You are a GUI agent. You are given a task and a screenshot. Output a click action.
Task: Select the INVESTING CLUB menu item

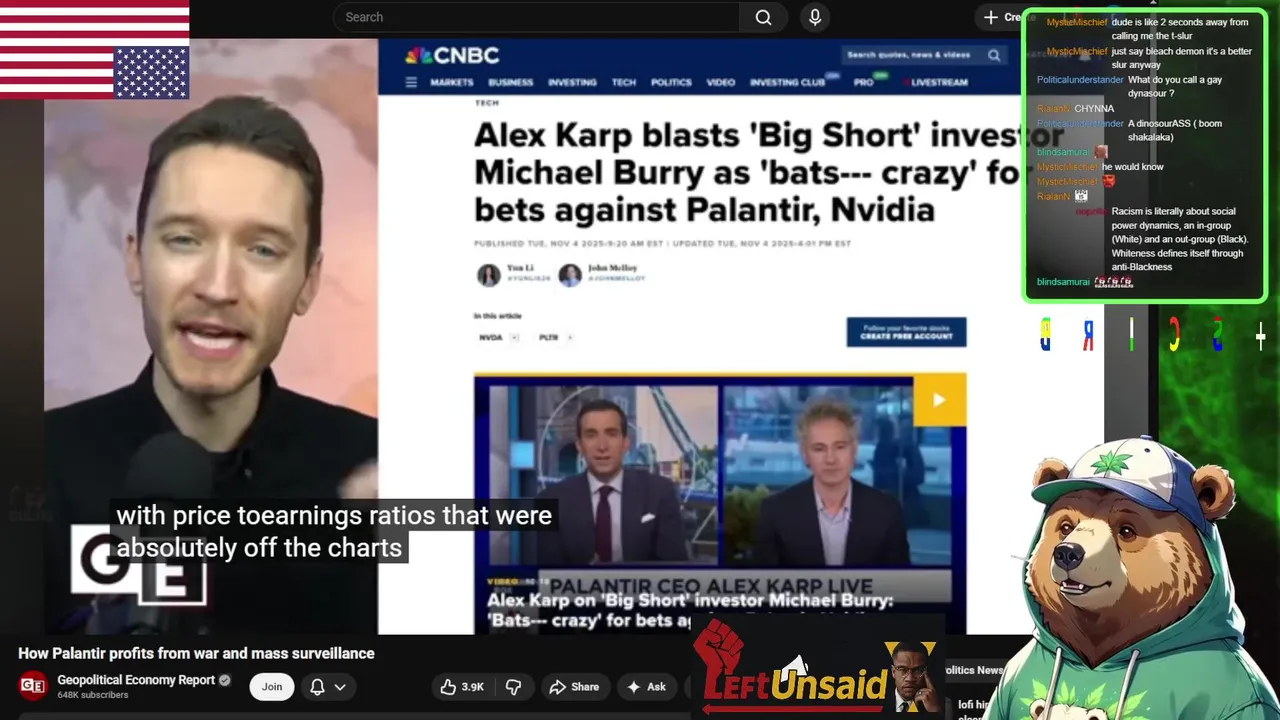pos(787,82)
